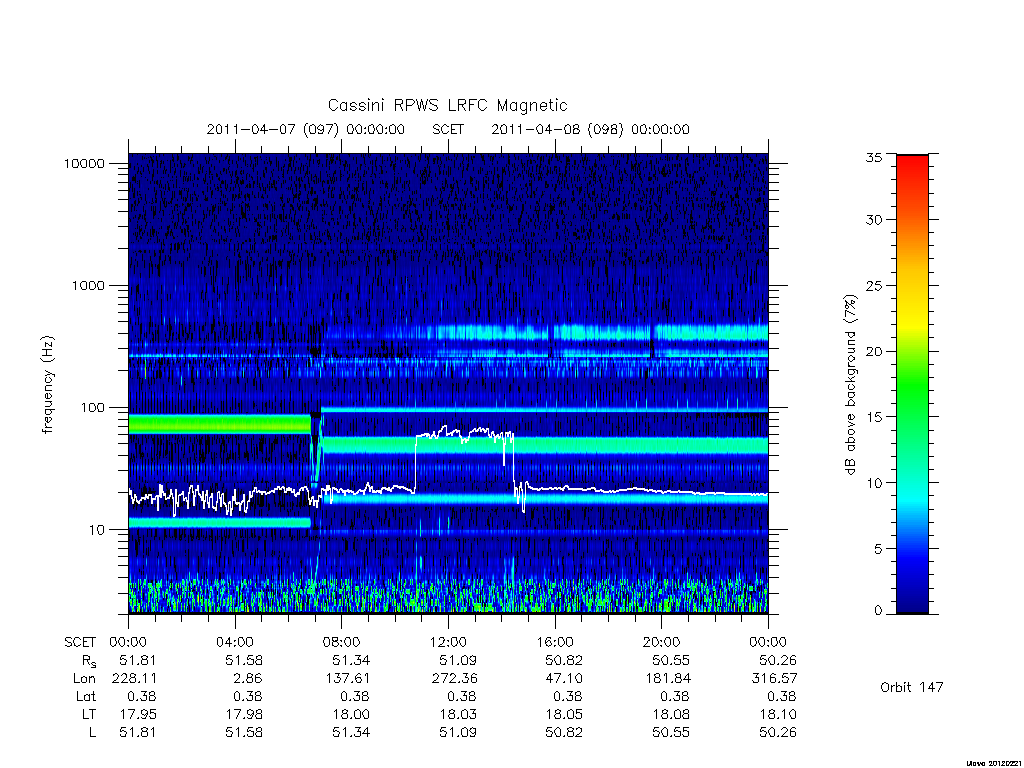Click the '15' color scale value
Screen dimensions: 1024x768
click(874, 417)
